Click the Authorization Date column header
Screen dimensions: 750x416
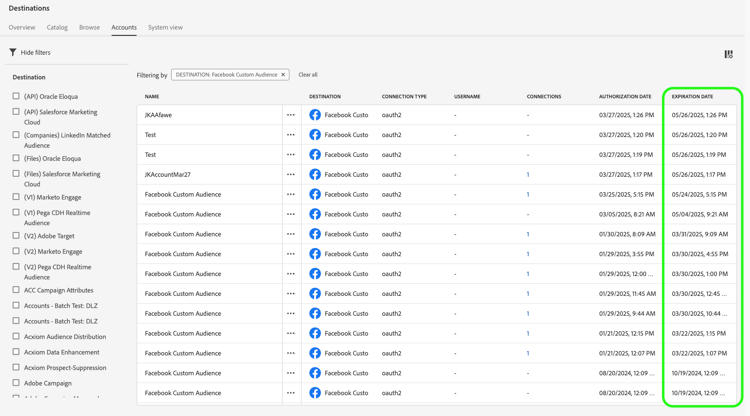pos(624,97)
